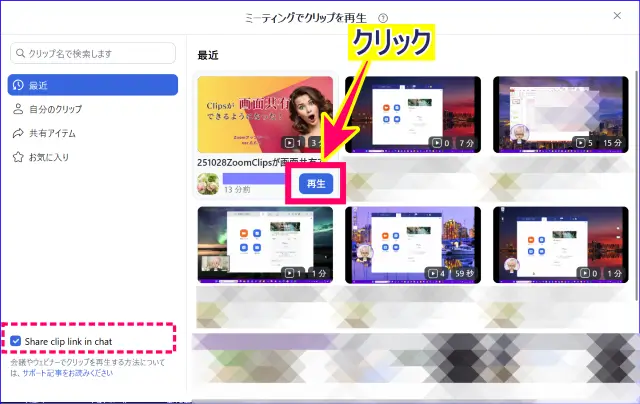Toggle the Share clip link in chat checkbox

coord(16,341)
